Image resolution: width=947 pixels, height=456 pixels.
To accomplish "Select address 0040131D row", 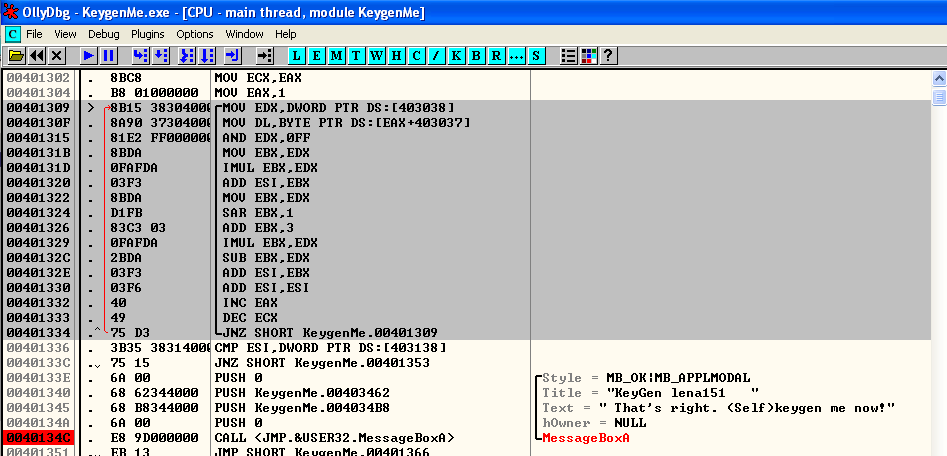I will click(x=37, y=168).
